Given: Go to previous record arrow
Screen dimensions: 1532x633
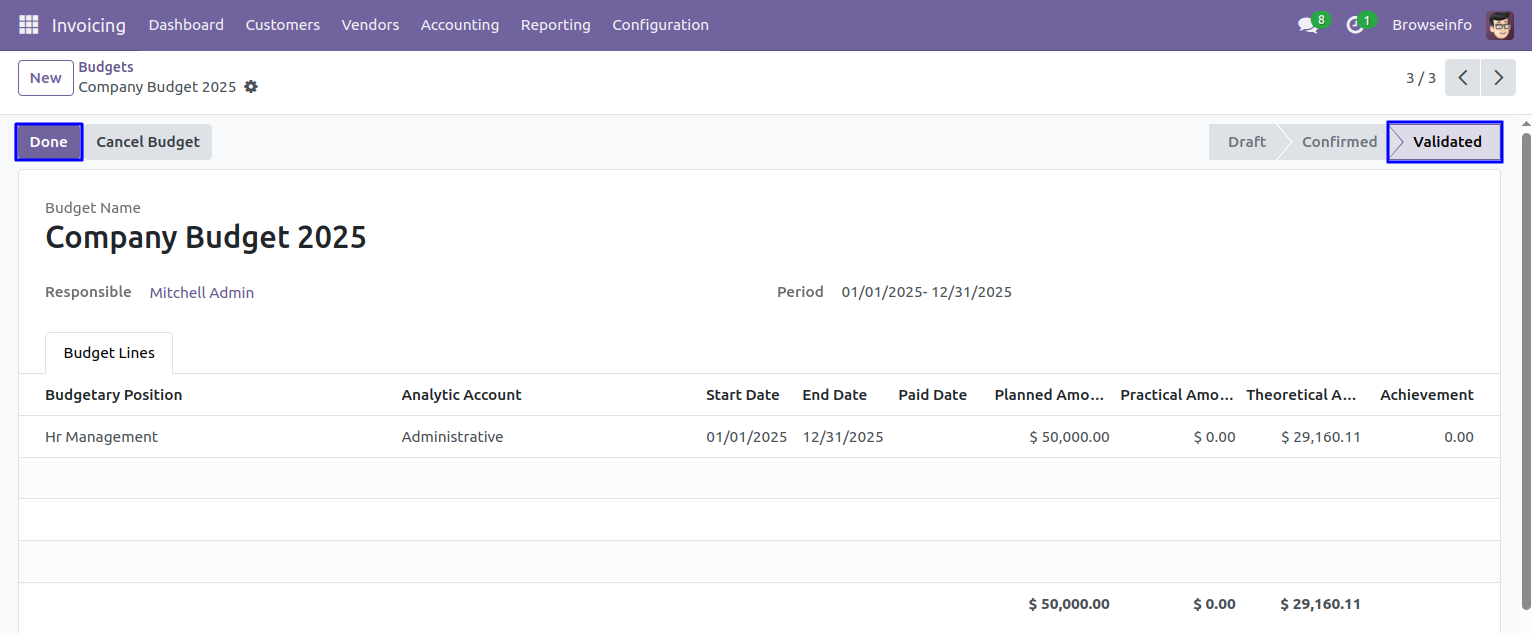Looking at the screenshot, I should coord(1462,78).
